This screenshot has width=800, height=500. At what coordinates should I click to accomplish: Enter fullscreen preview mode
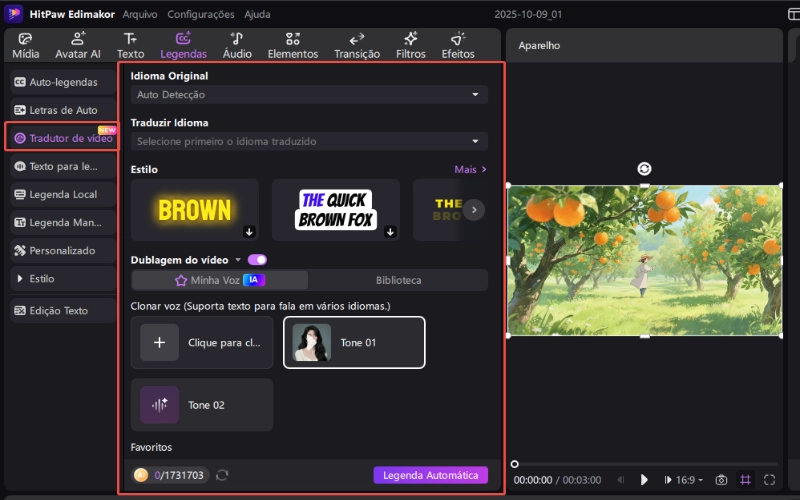(769, 480)
